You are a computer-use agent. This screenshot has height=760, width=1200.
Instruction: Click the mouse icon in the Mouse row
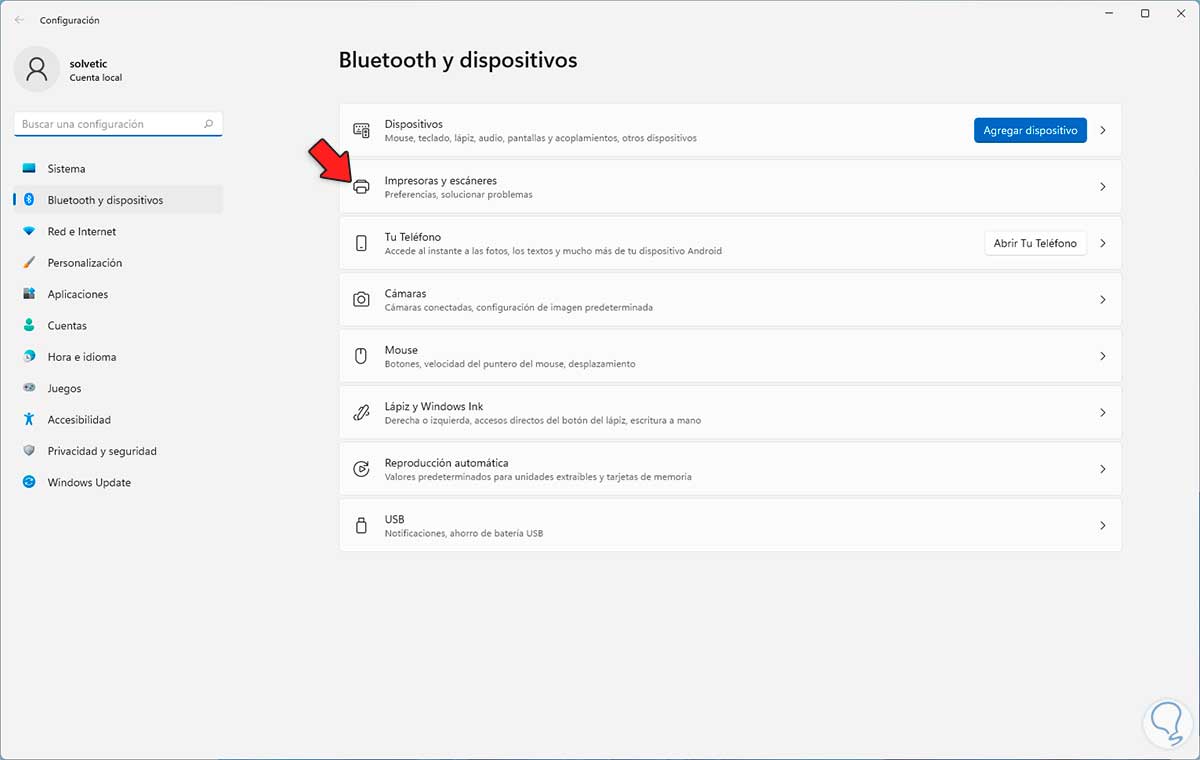click(x=361, y=356)
